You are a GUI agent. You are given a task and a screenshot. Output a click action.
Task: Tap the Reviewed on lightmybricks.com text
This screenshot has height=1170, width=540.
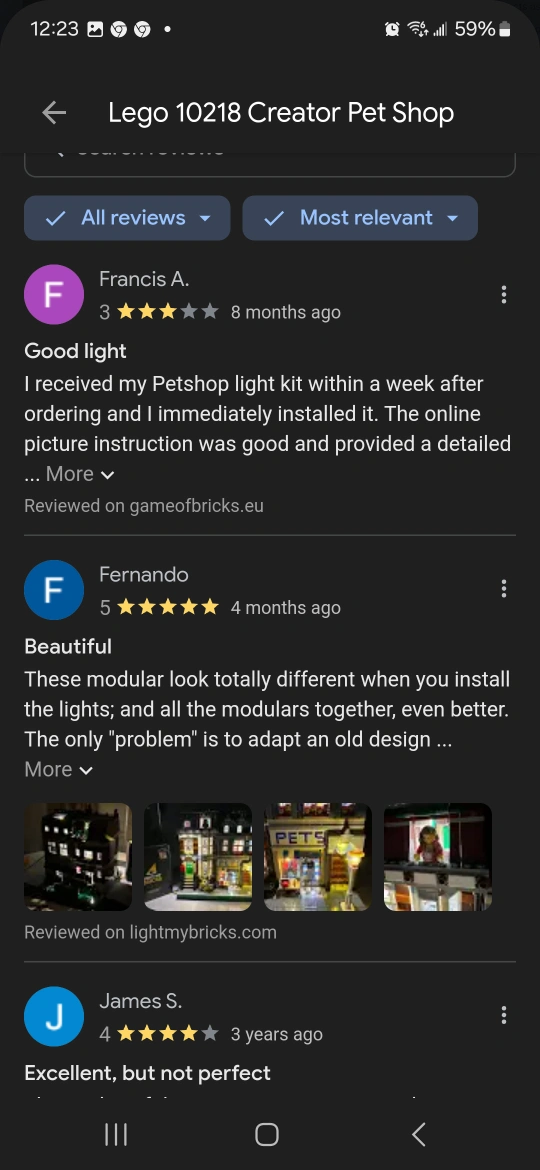point(150,933)
